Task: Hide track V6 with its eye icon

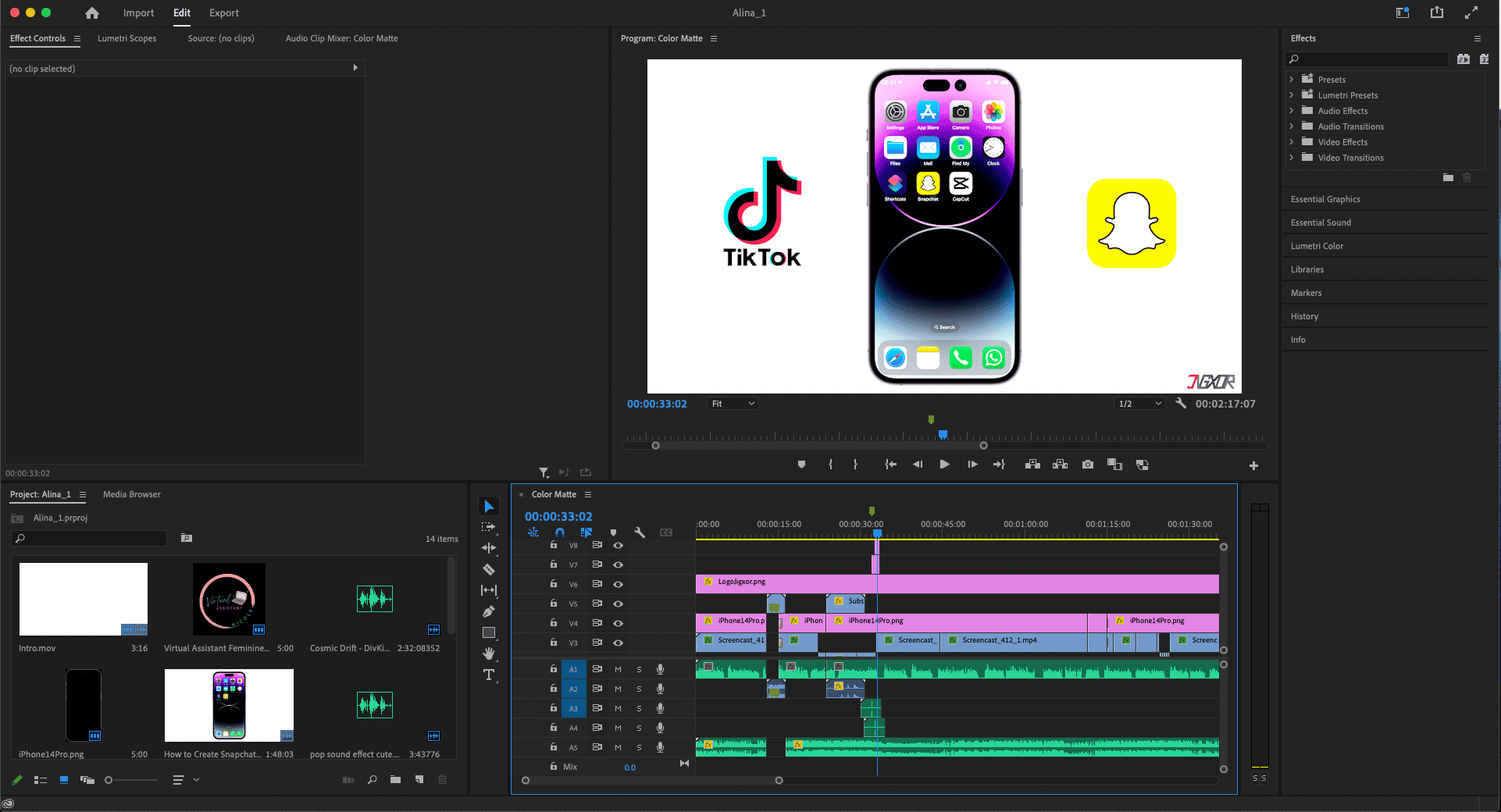Action: pyautogui.click(x=618, y=584)
